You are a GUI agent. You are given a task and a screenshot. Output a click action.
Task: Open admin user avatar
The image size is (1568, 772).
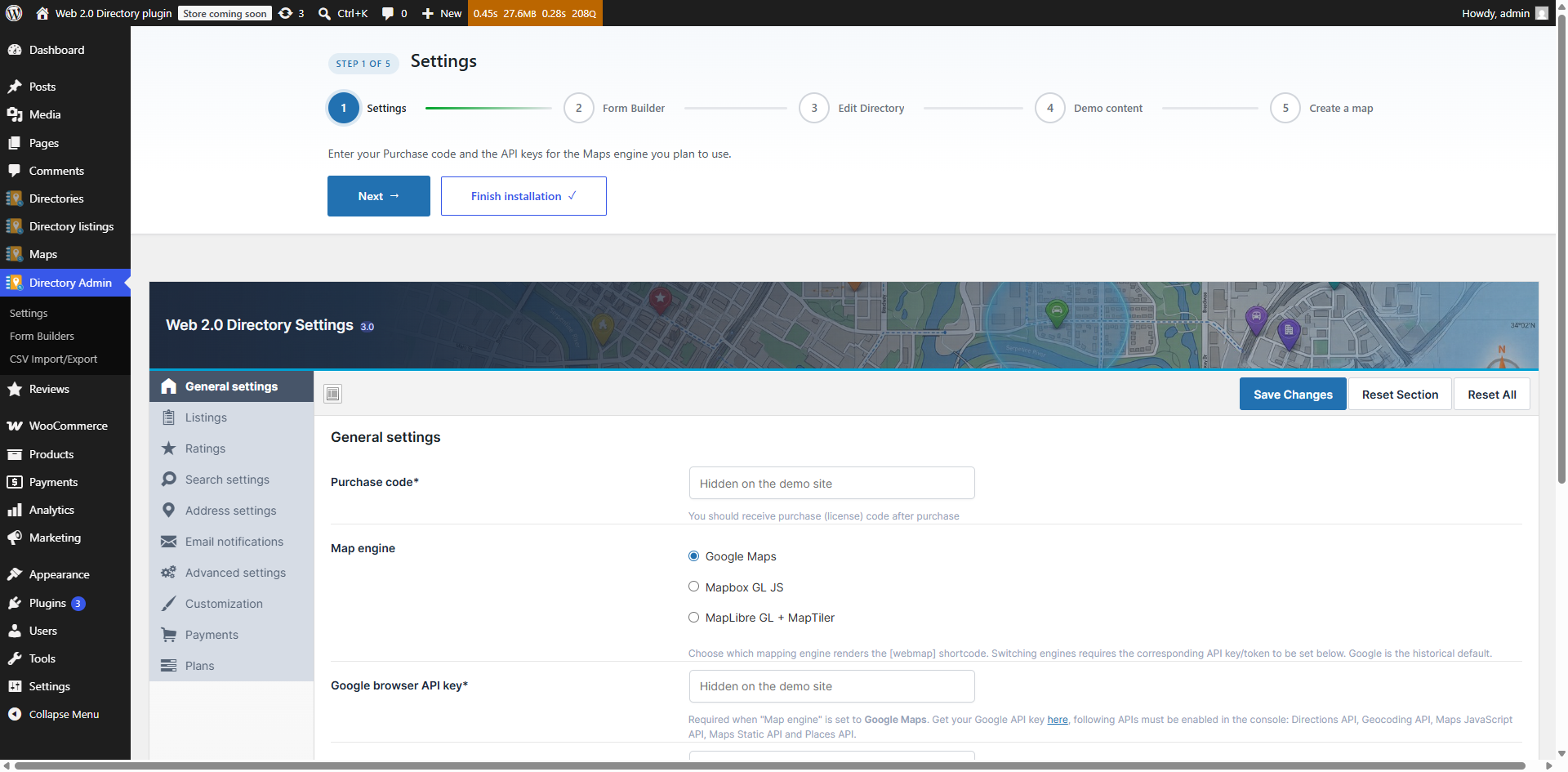tap(1542, 13)
